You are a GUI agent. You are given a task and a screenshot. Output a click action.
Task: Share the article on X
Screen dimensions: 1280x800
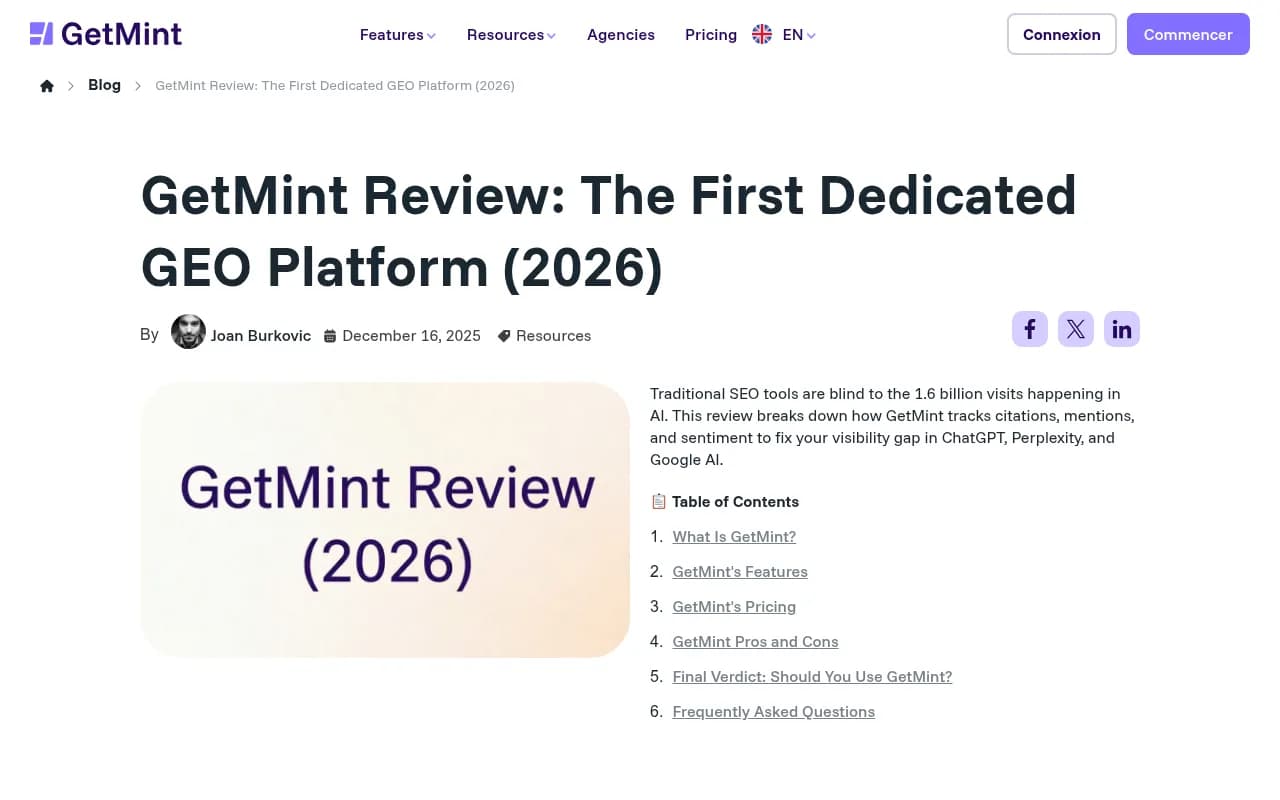coord(1076,329)
